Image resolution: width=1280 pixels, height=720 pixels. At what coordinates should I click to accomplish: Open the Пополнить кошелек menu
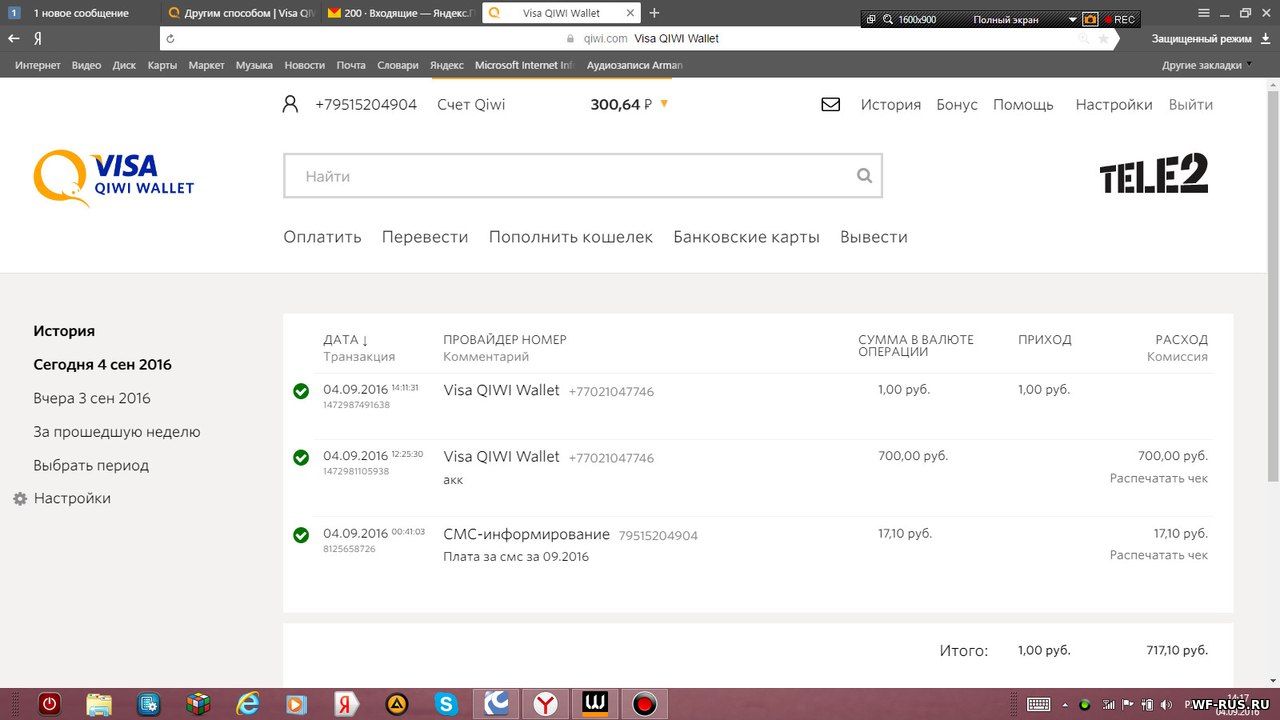(x=571, y=237)
